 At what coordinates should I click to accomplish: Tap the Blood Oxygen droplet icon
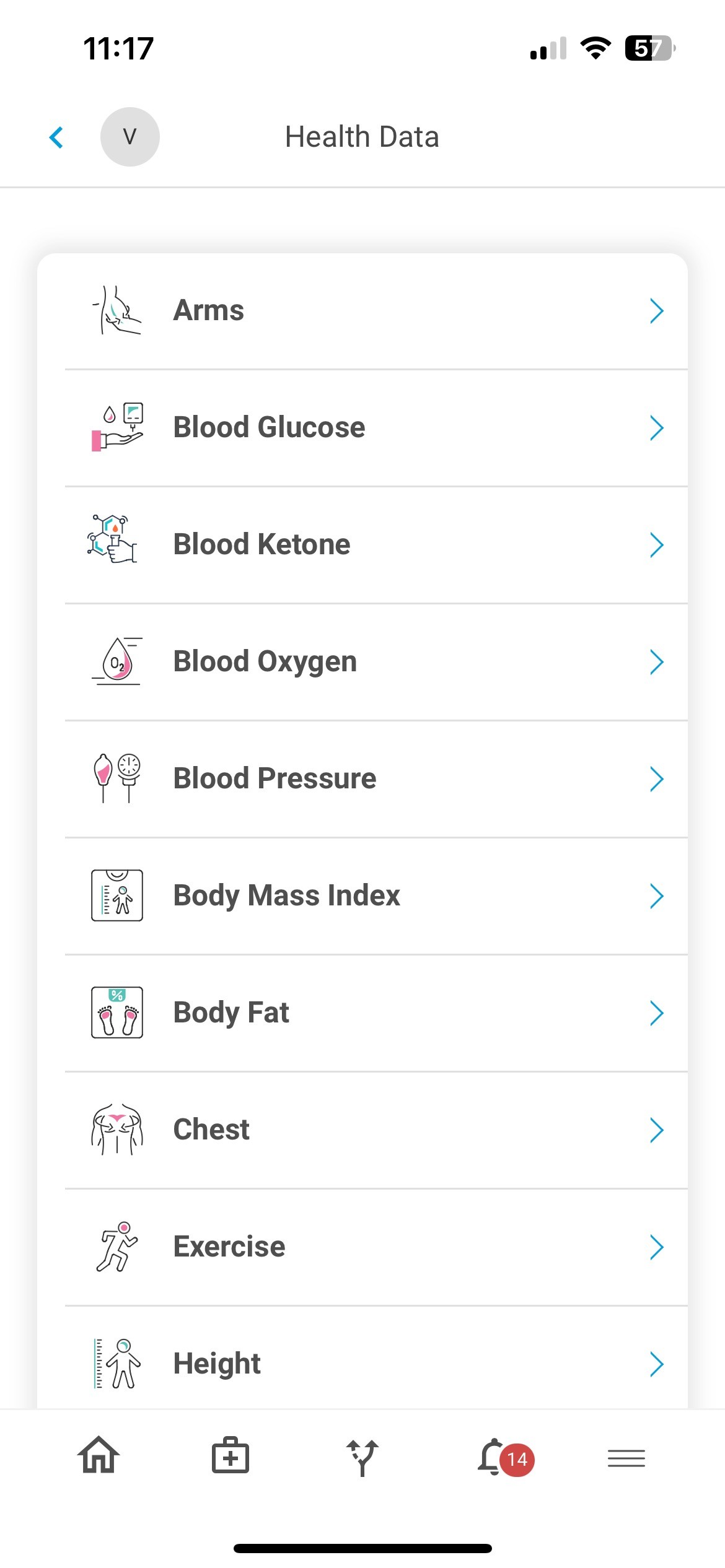[117, 661]
